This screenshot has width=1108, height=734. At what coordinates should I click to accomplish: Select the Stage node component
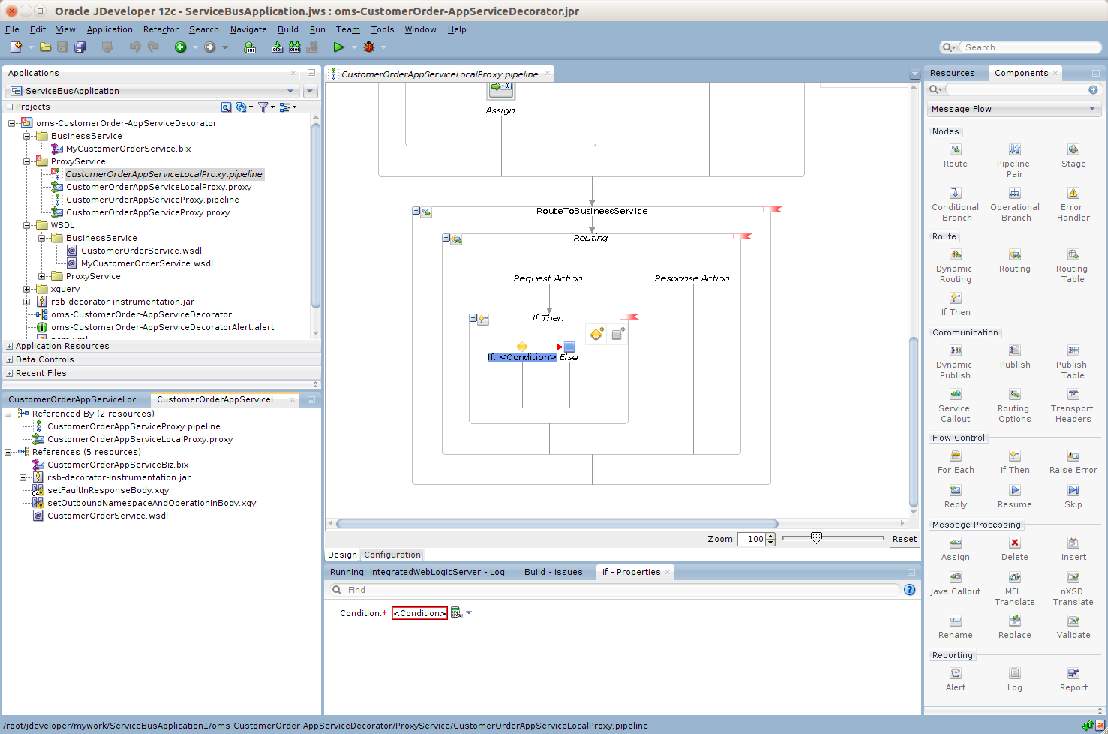[x=1073, y=155]
